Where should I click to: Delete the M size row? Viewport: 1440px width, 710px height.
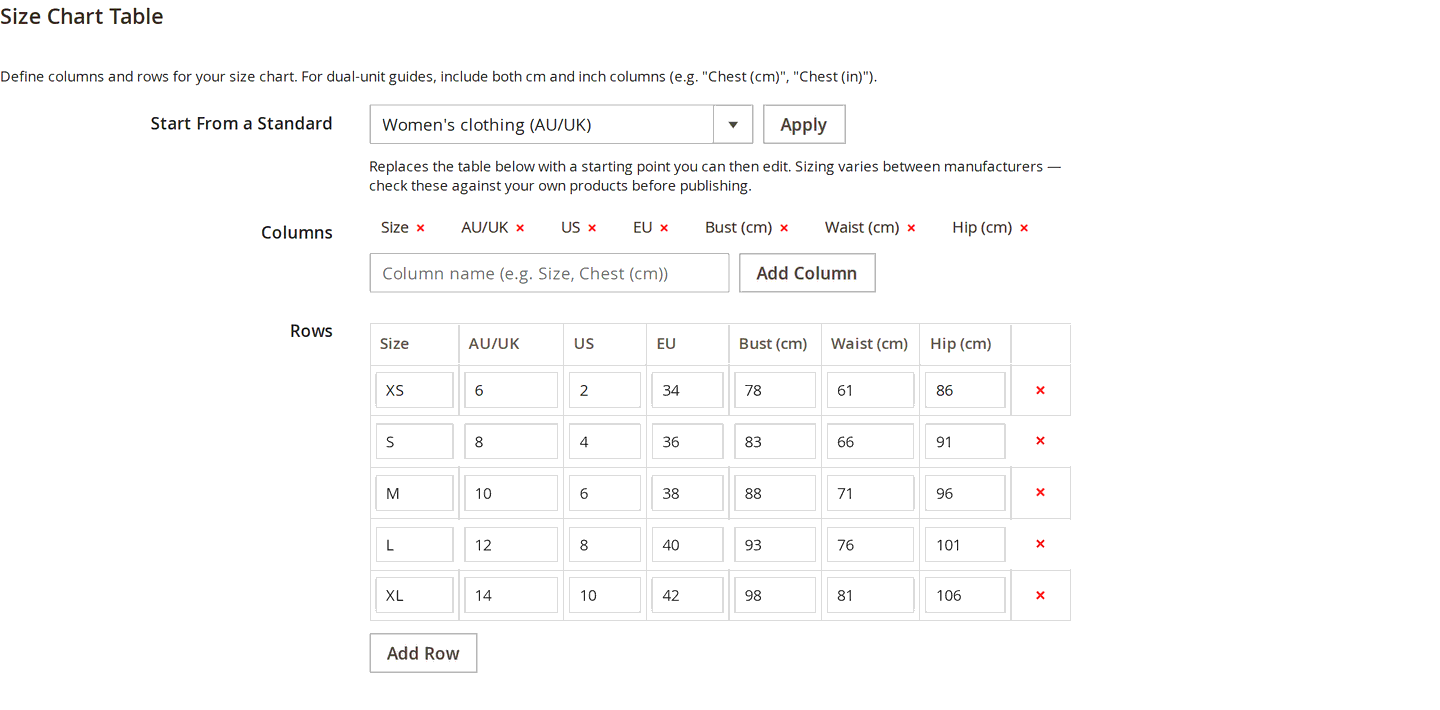pyautogui.click(x=1040, y=493)
